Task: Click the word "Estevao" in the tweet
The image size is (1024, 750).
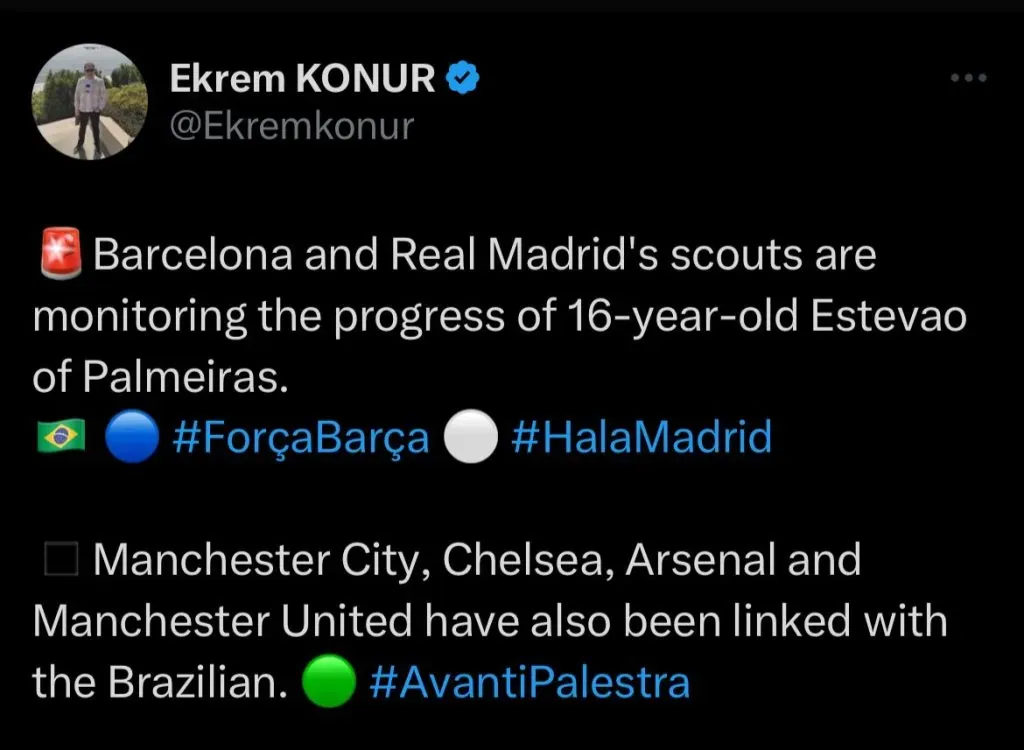Action: (x=887, y=317)
